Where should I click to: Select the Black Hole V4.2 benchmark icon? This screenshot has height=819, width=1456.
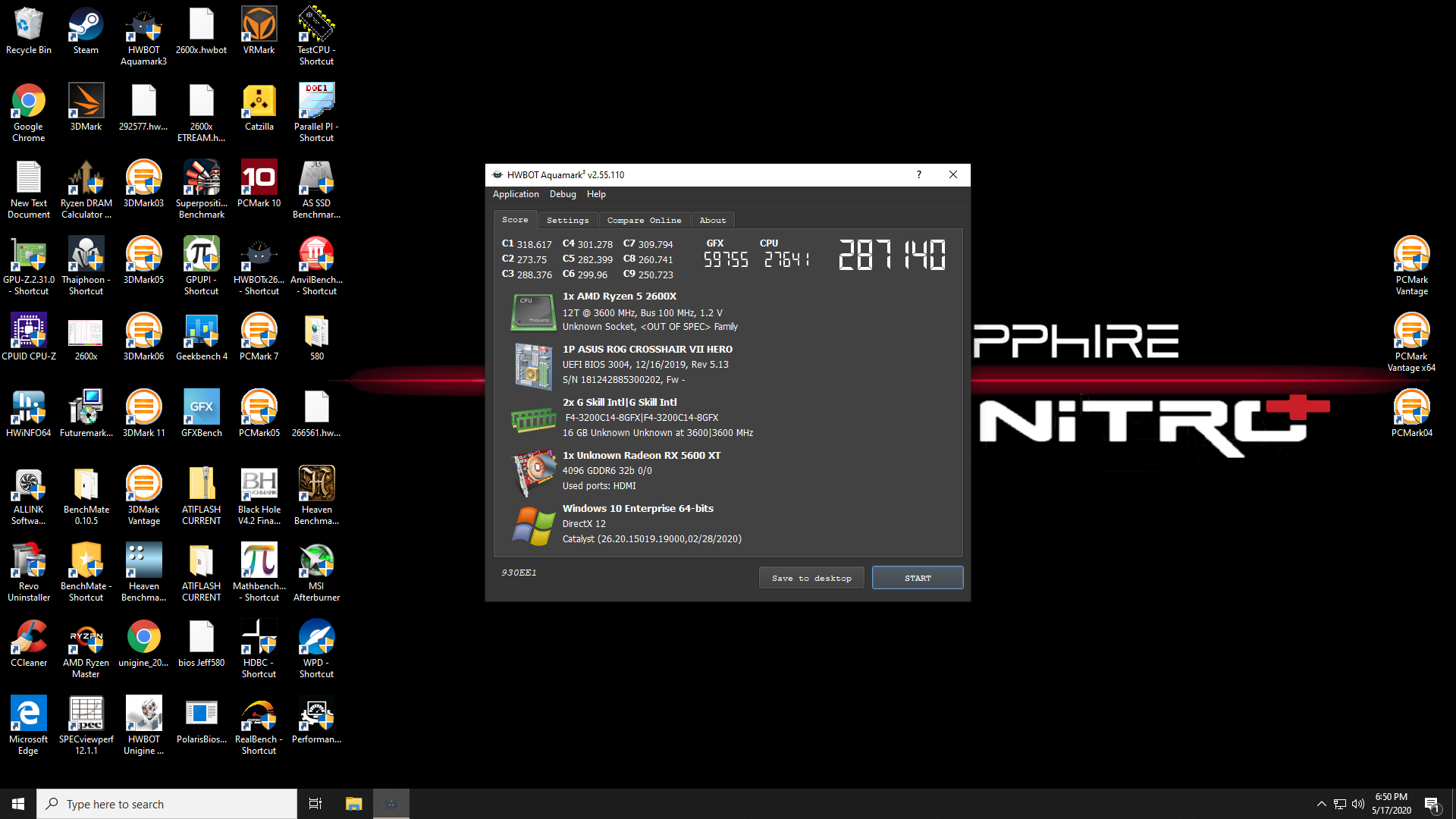click(259, 496)
